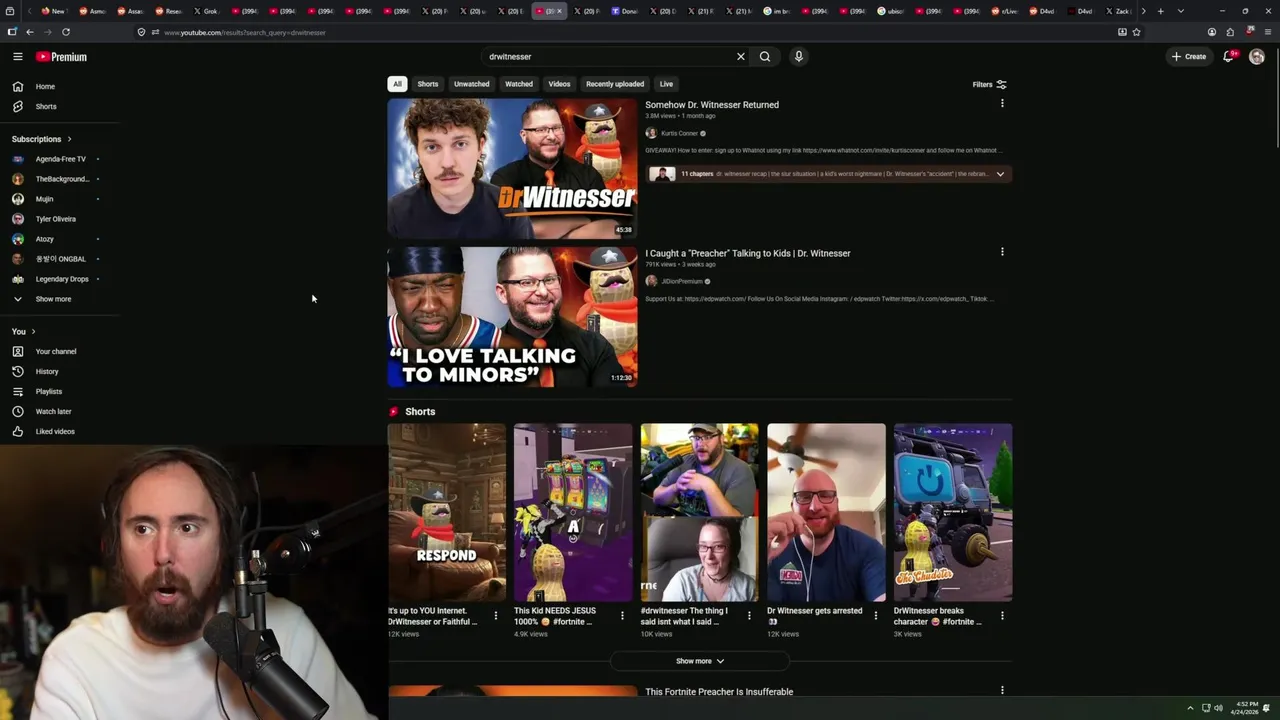Start voice search with the microphone
Screen dimensions: 1280x720
click(798, 57)
